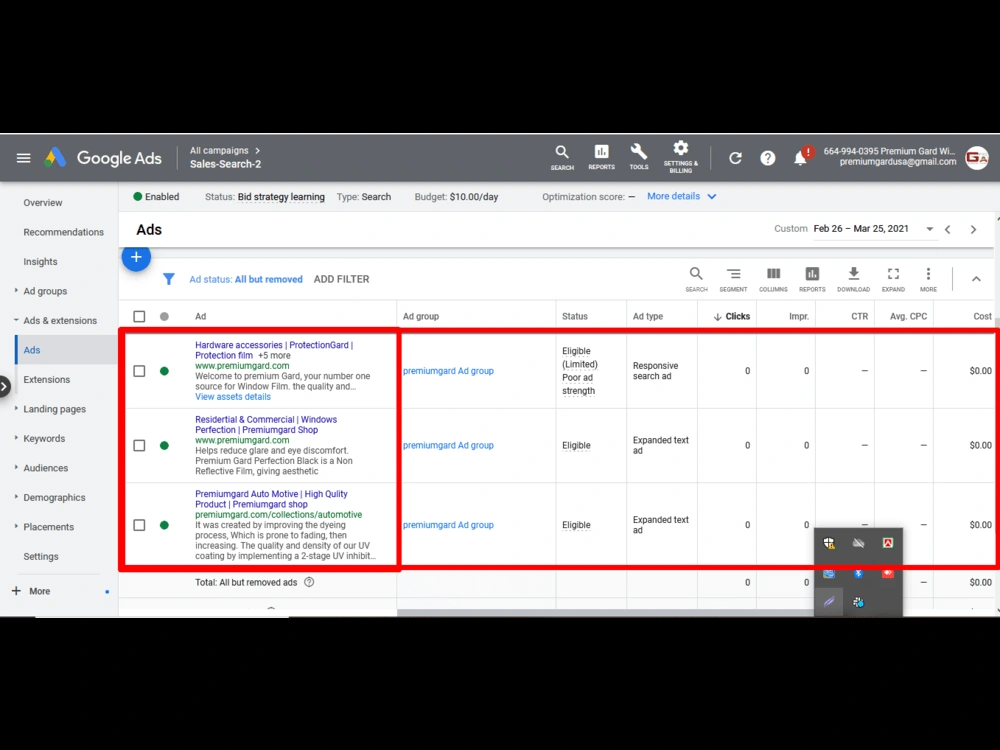Open the More three-dot menu
This screenshot has height=750, width=1000.
(x=928, y=279)
